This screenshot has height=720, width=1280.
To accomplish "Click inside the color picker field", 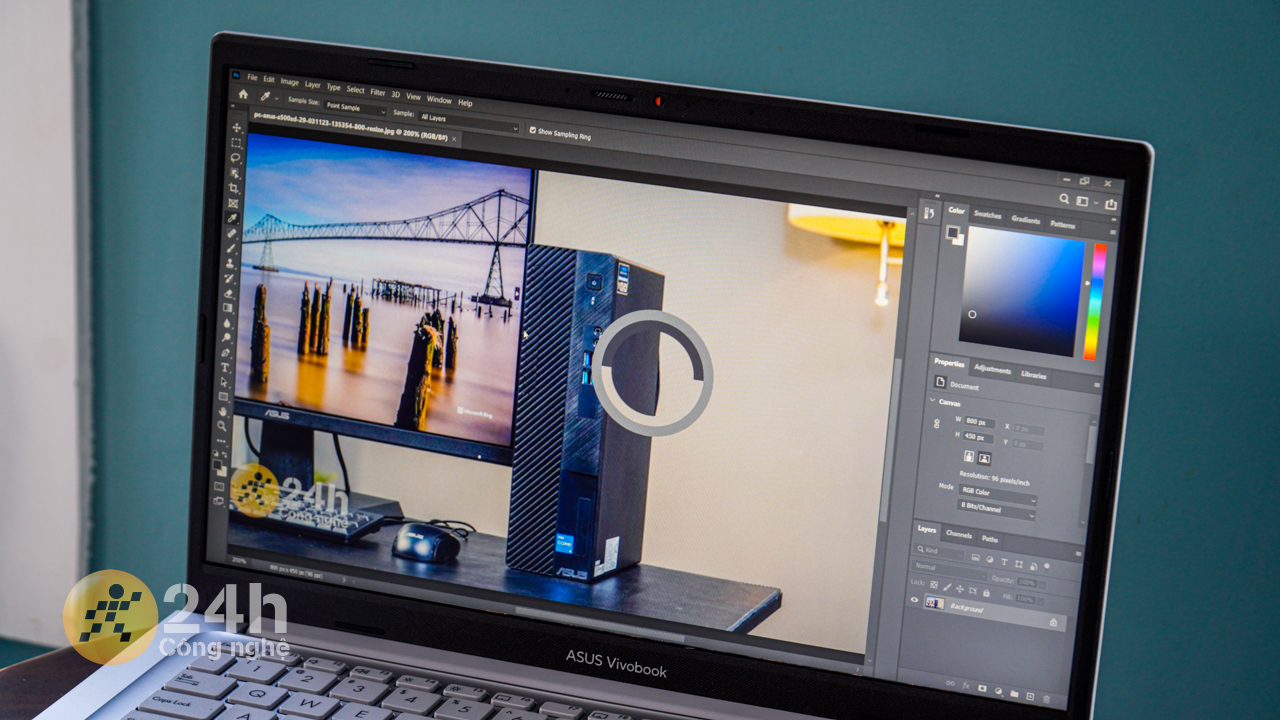I will (1020, 292).
